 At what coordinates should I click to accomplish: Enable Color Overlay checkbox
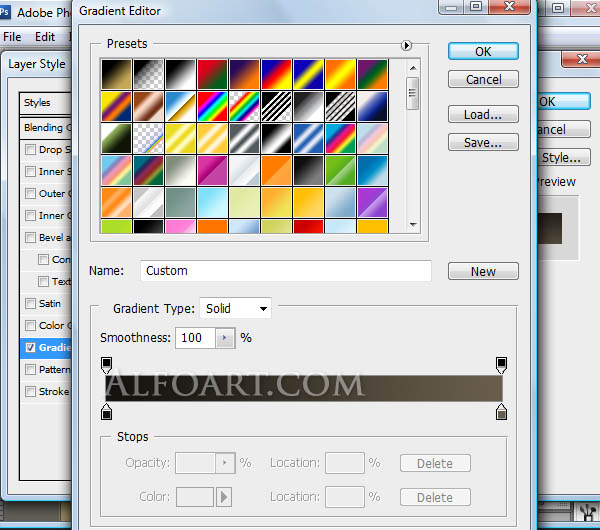coord(30,325)
